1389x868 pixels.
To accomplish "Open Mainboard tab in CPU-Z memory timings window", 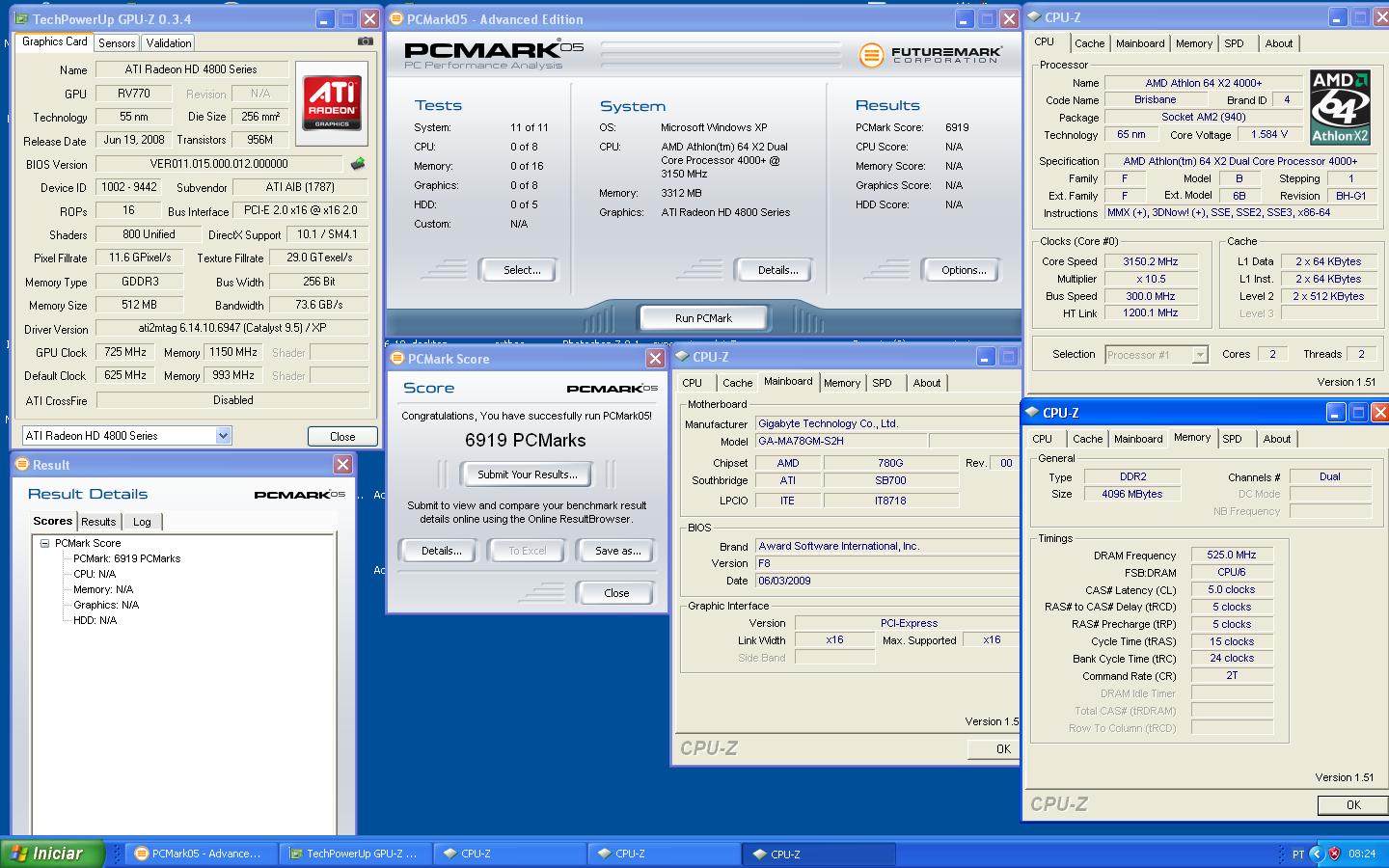I will 1138,439.
